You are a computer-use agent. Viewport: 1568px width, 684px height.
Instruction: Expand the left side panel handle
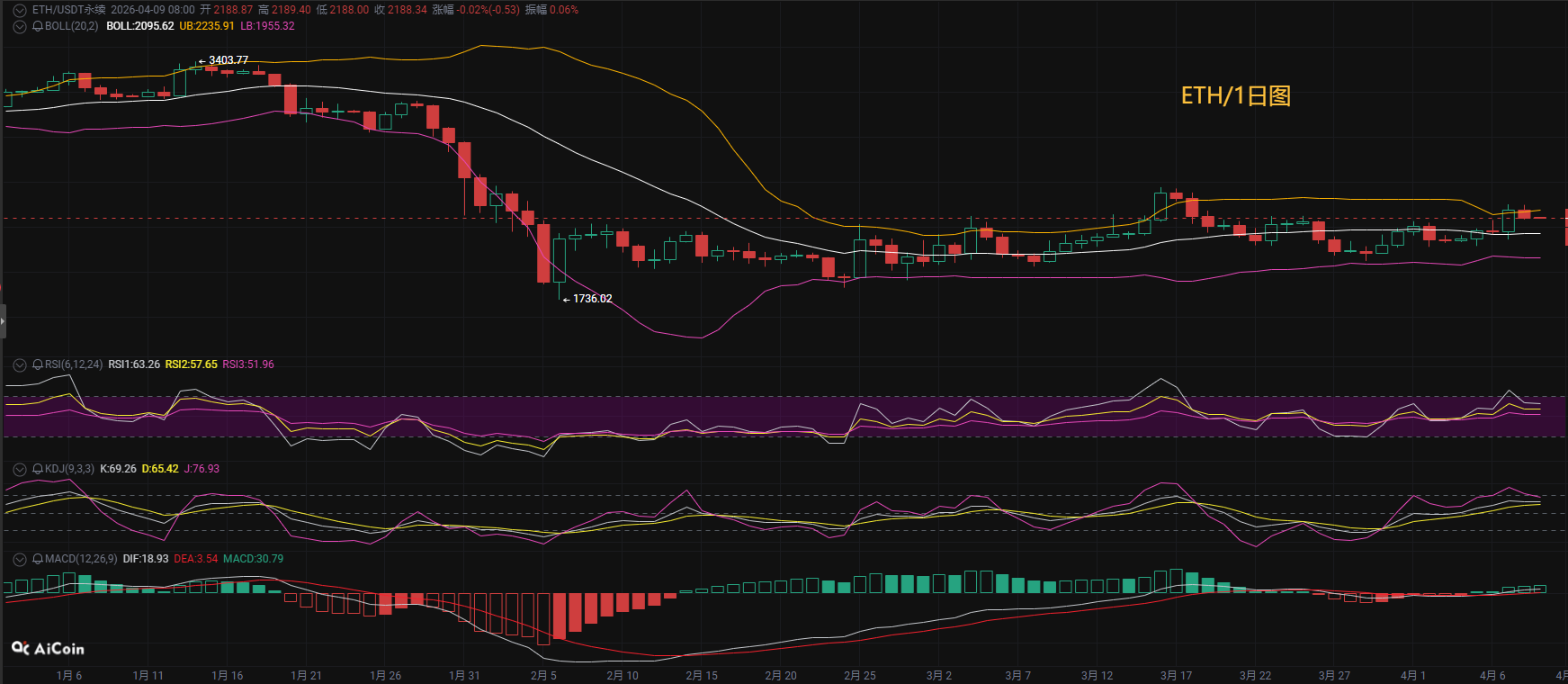coord(3,320)
